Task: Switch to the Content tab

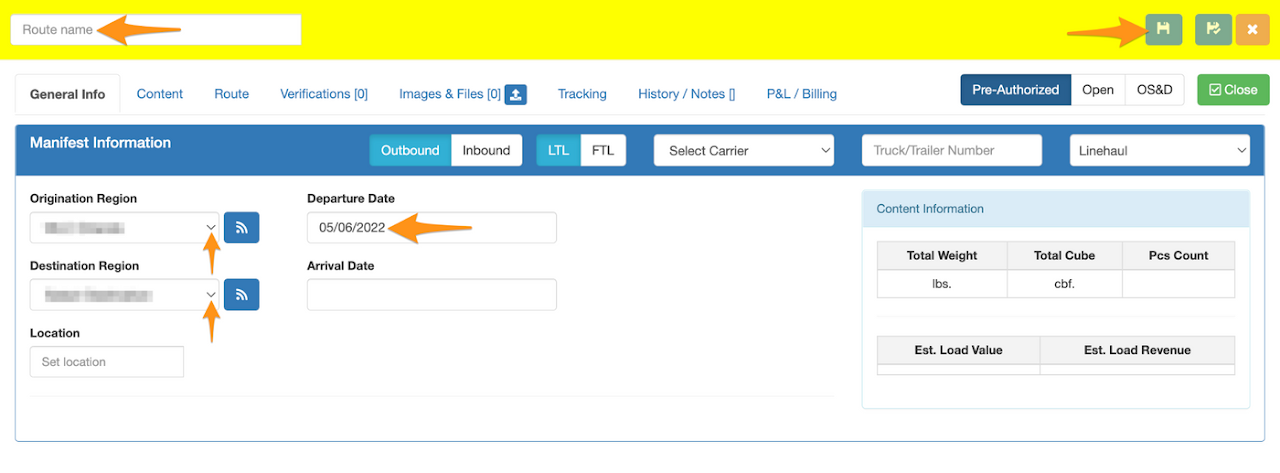Action: click(160, 94)
